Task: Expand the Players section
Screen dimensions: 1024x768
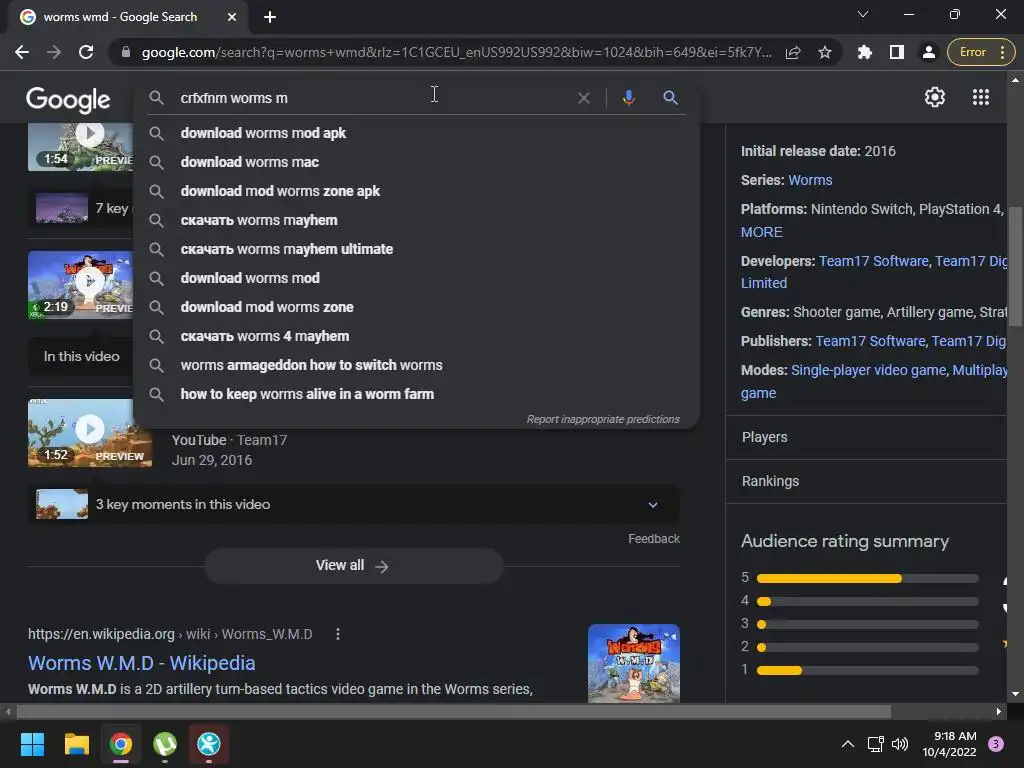Action: click(866, 438)
